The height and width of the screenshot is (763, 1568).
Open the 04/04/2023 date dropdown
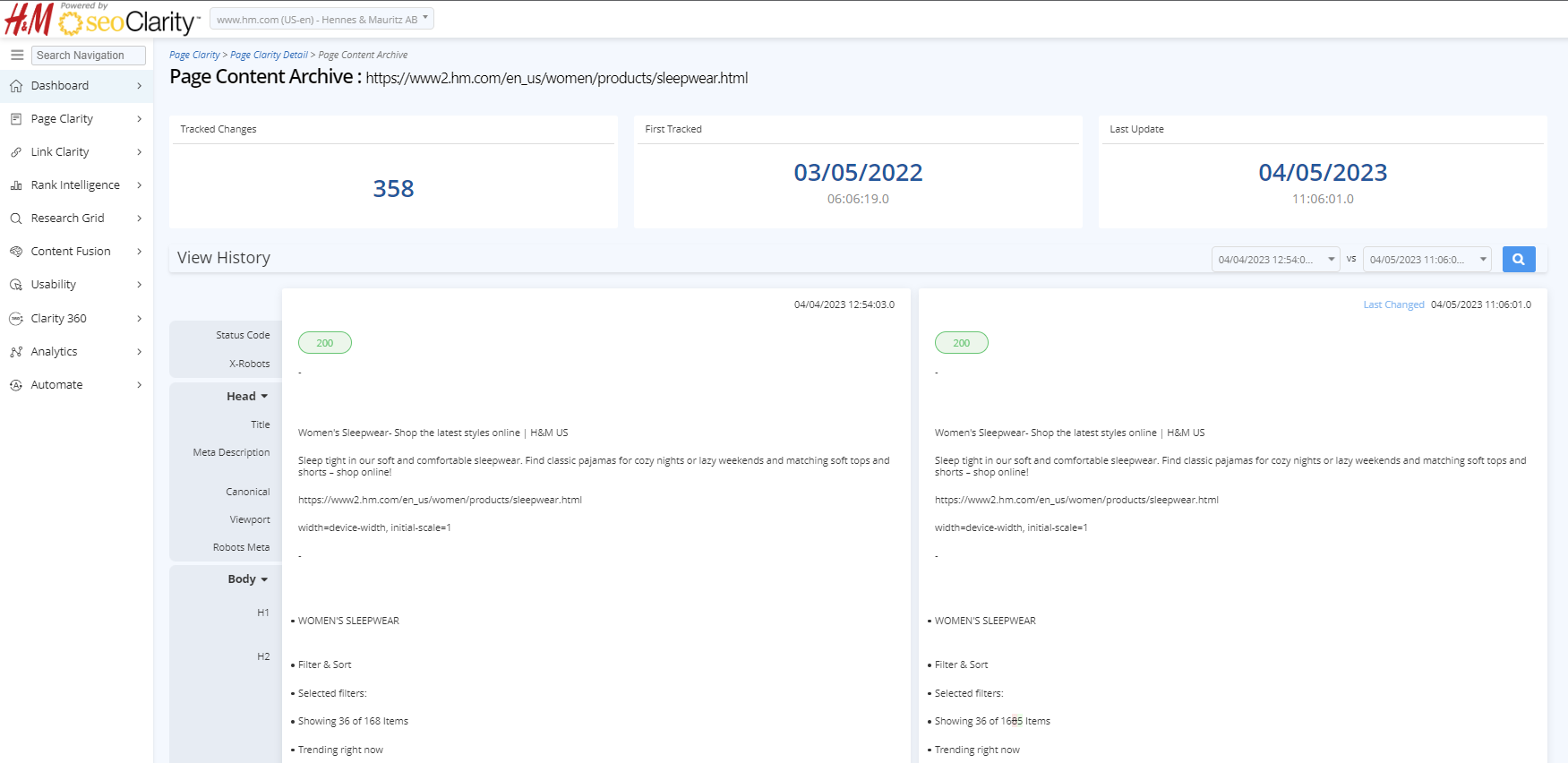pos(1275,260)
